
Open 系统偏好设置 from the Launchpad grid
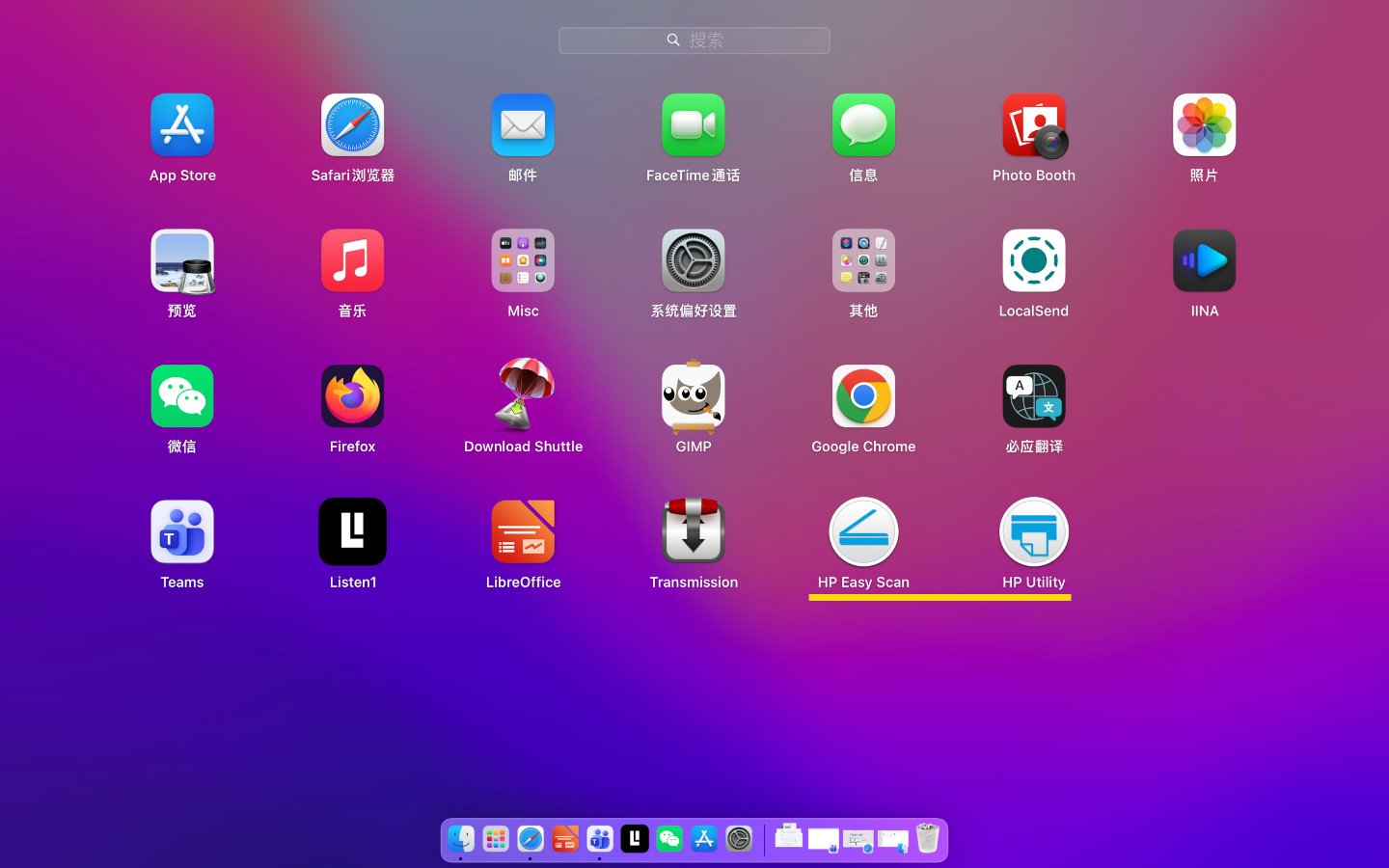pyautogui.click(x=694, y=261)
